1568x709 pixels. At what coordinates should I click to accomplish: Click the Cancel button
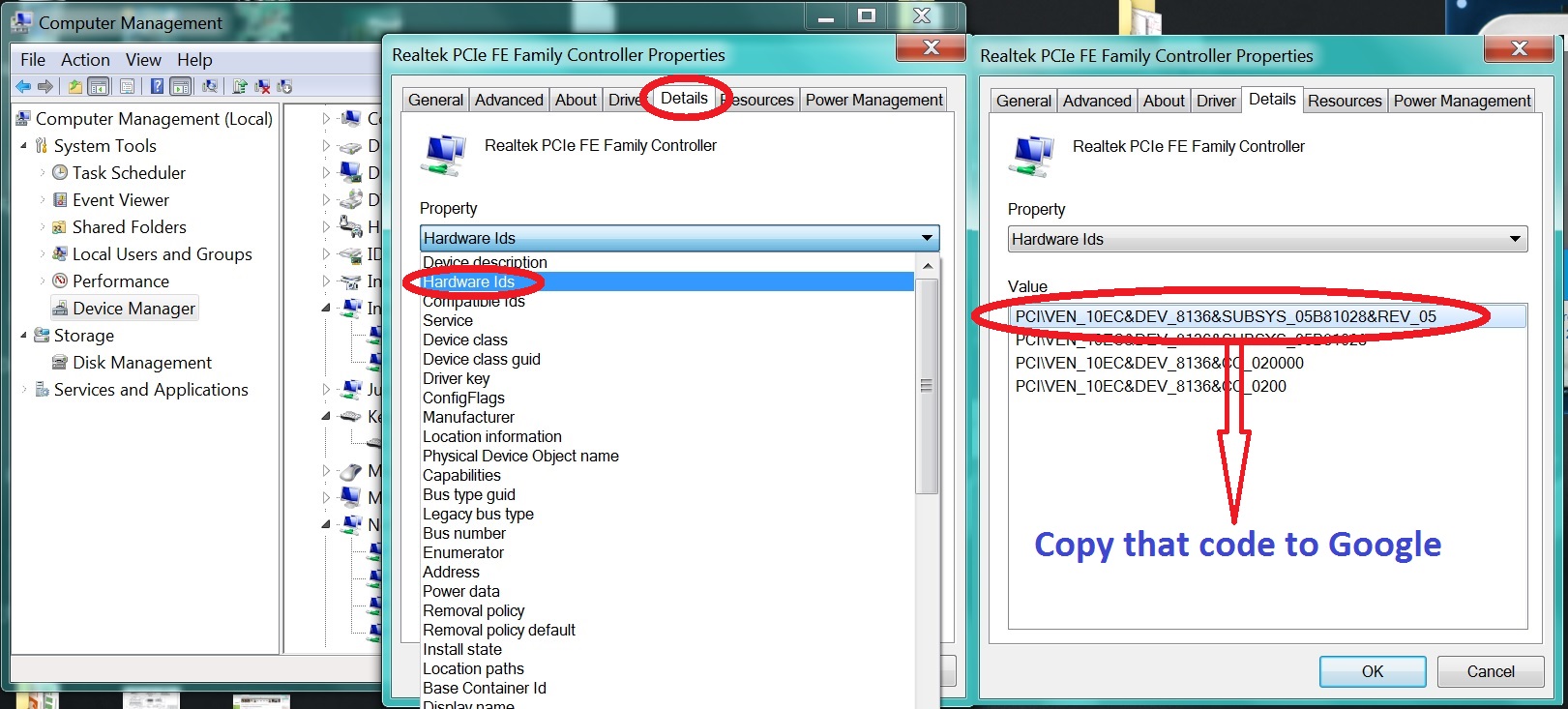click(1491, 671)
